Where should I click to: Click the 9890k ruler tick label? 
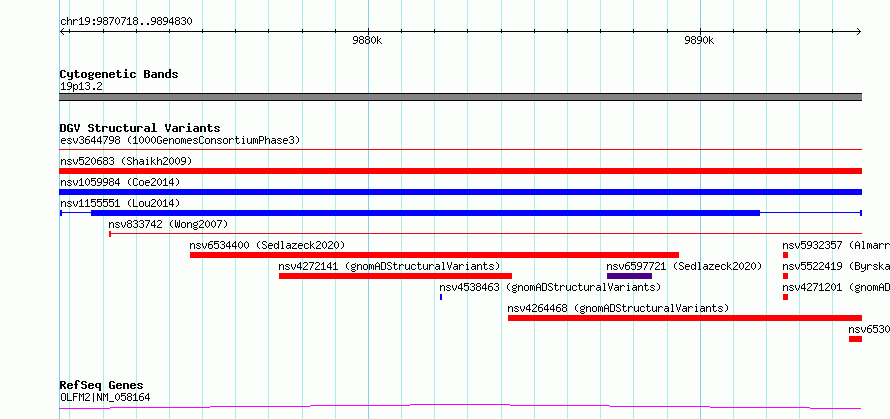coord(699,40)
